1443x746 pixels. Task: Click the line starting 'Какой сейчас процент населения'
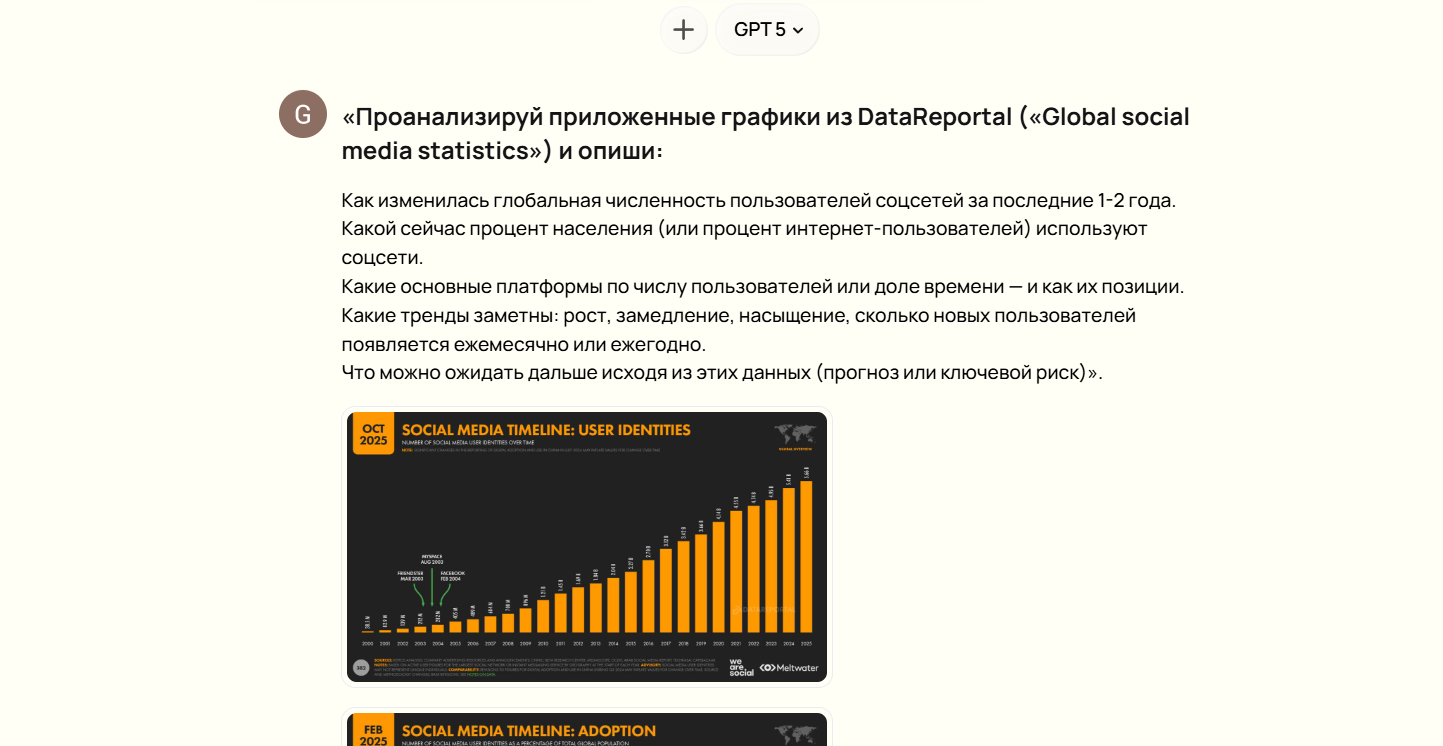(x=745, y=243)
